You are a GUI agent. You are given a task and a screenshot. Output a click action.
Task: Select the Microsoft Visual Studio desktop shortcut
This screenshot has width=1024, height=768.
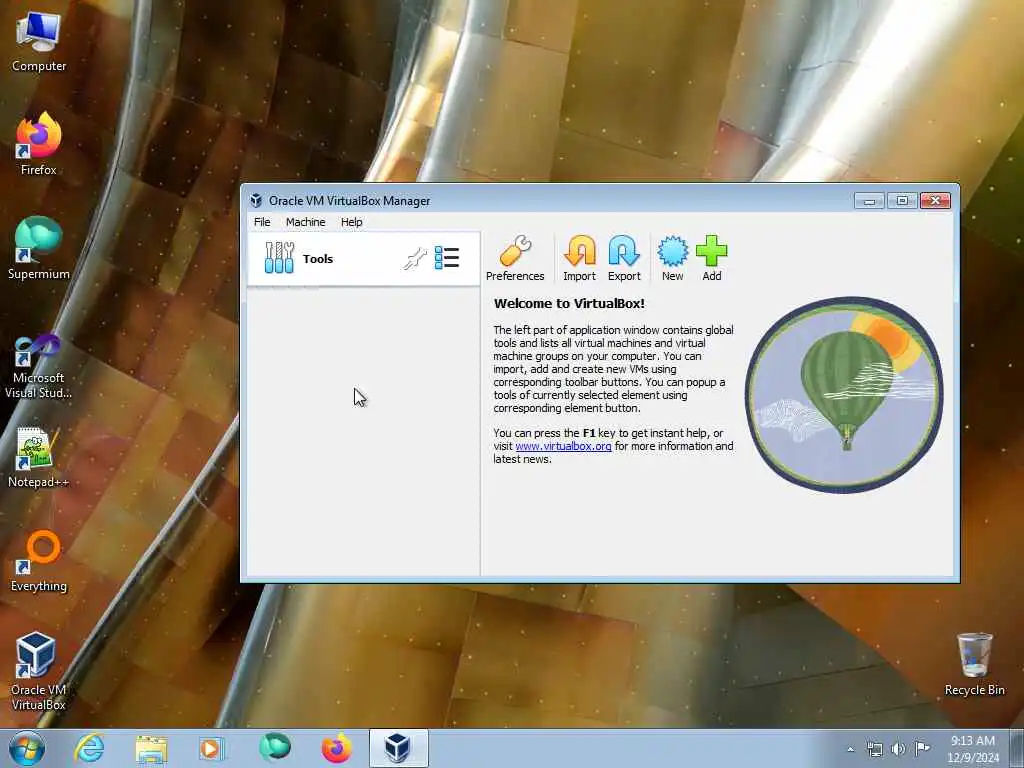click(x=39, y=366)
